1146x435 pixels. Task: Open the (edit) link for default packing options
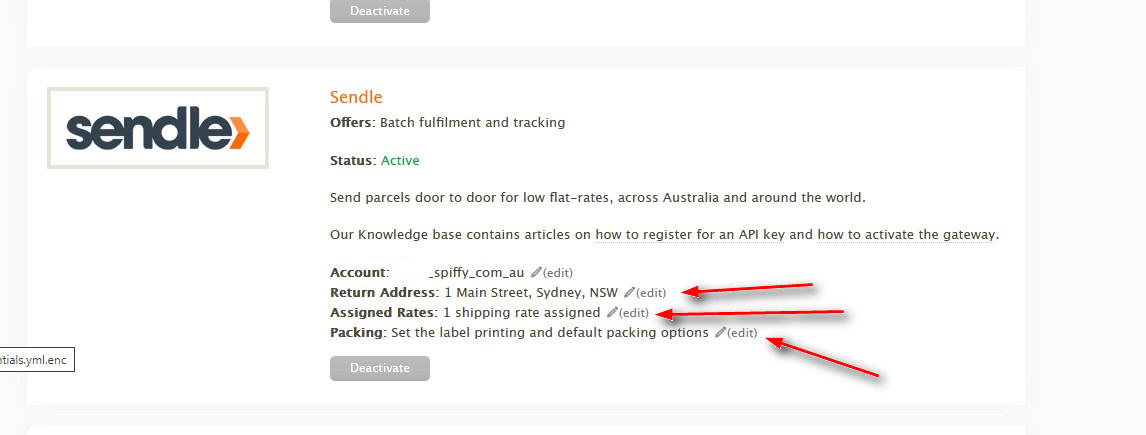click(x=742, y=333)
